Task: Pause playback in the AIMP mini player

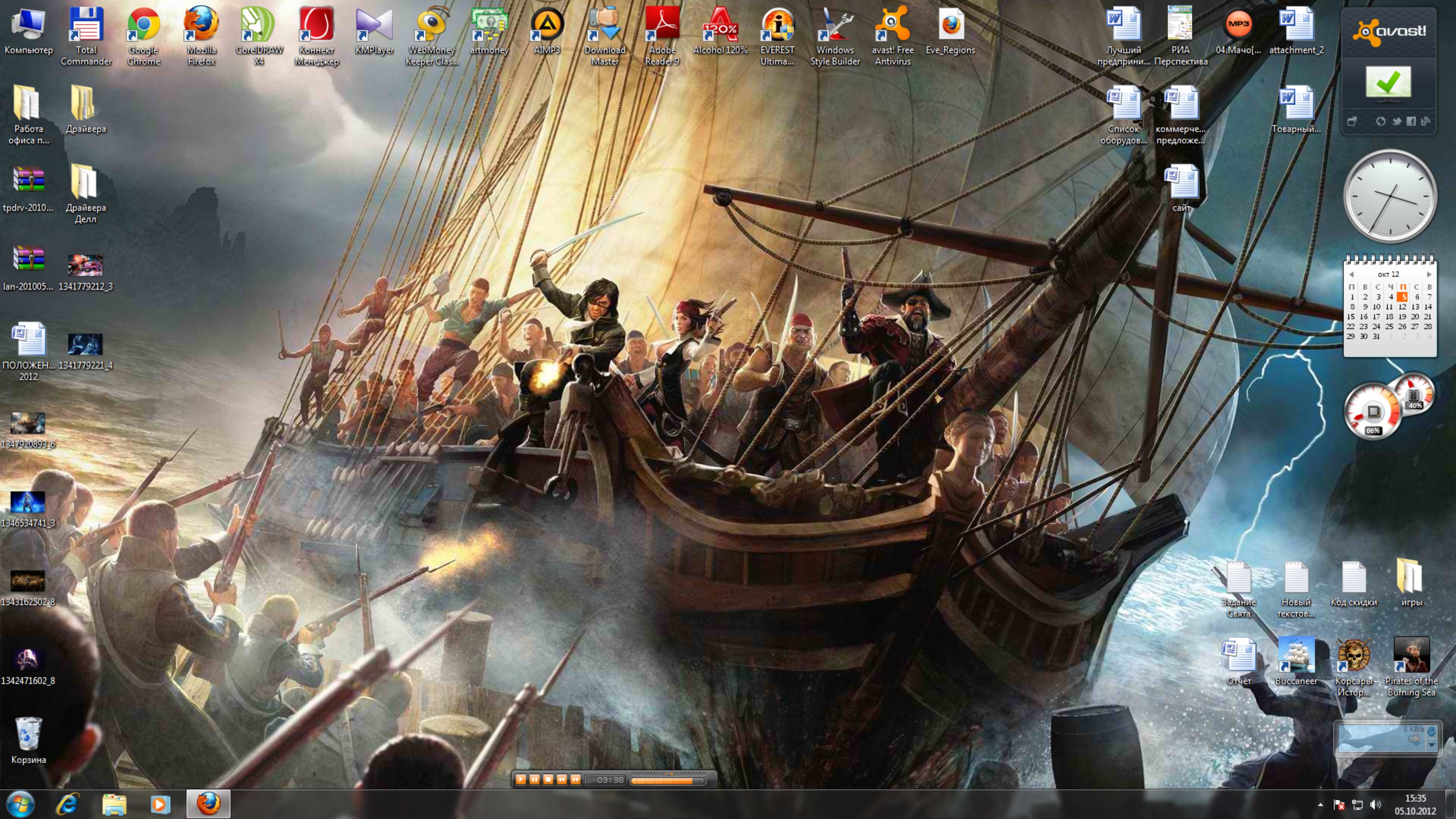Action: [x=534, y=779]
